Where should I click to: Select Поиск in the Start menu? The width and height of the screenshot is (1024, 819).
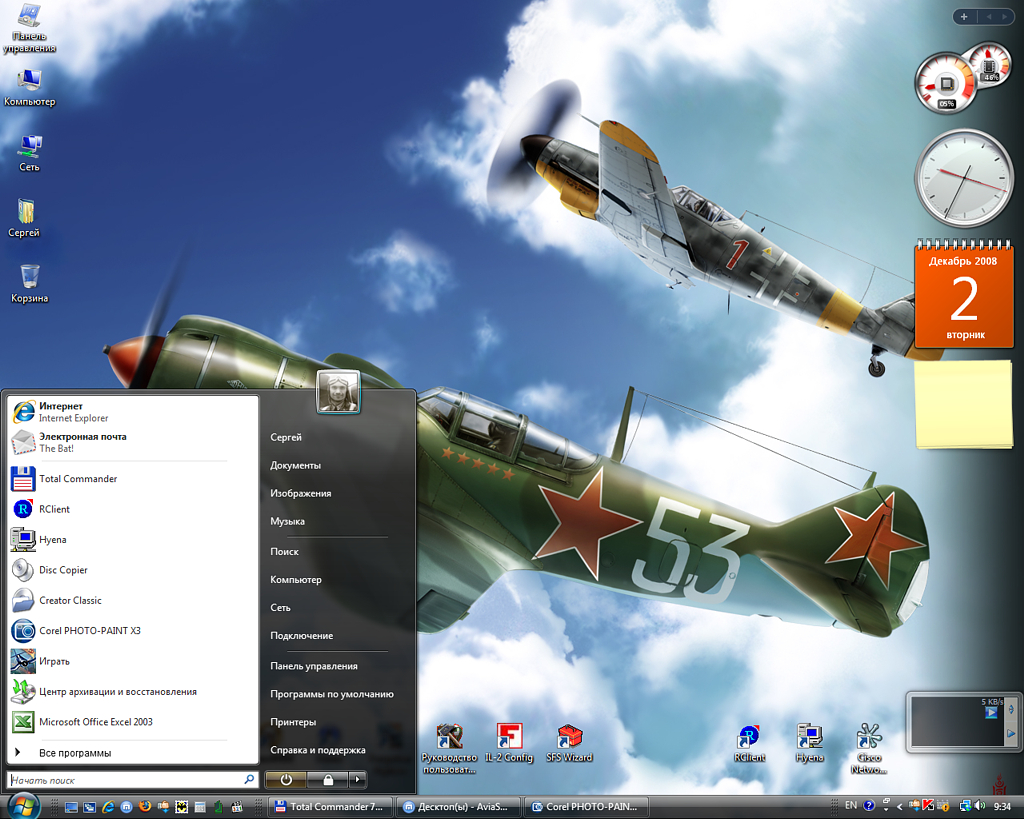coord(284,551)
